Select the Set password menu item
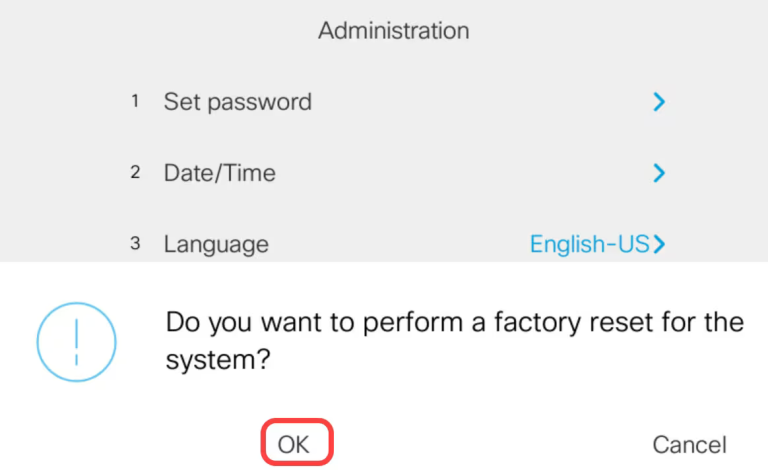This screenshot has height=470, width=768. click(238, 101)
